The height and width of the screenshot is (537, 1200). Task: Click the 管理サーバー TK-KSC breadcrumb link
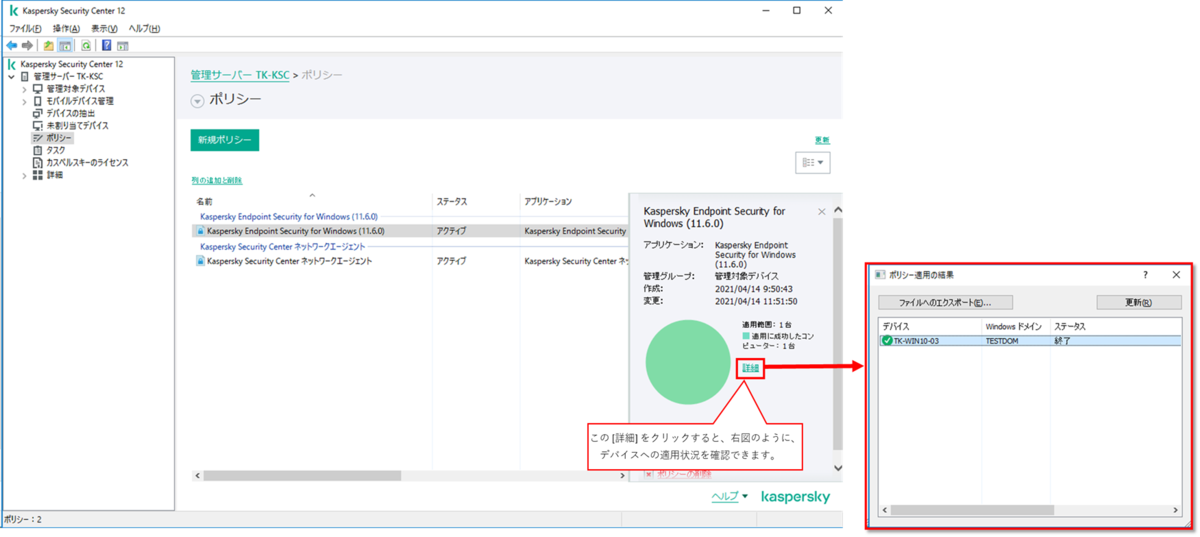coord(240,75)
